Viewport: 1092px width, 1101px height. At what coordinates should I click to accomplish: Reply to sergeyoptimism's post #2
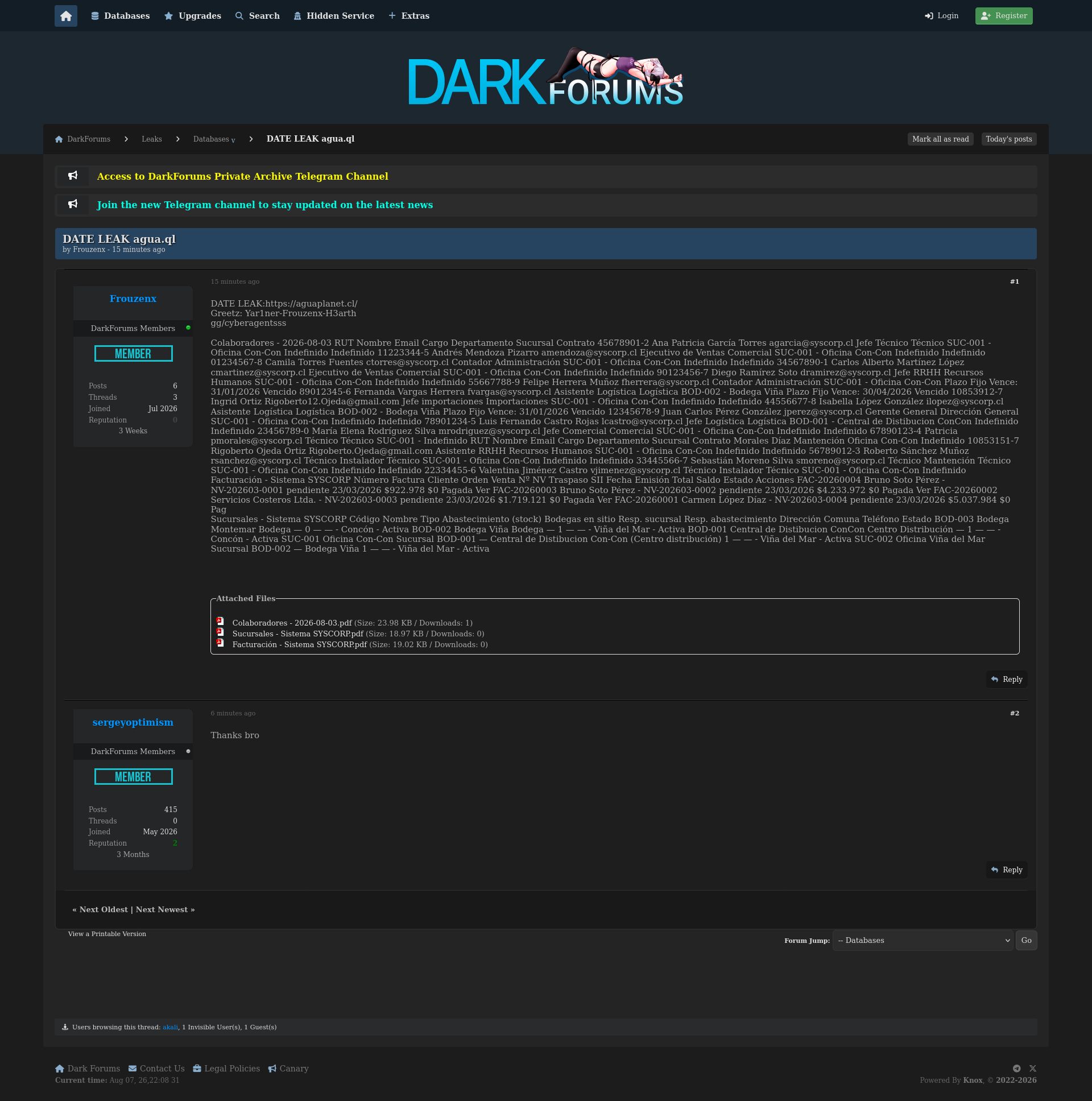click(1007, 870)
